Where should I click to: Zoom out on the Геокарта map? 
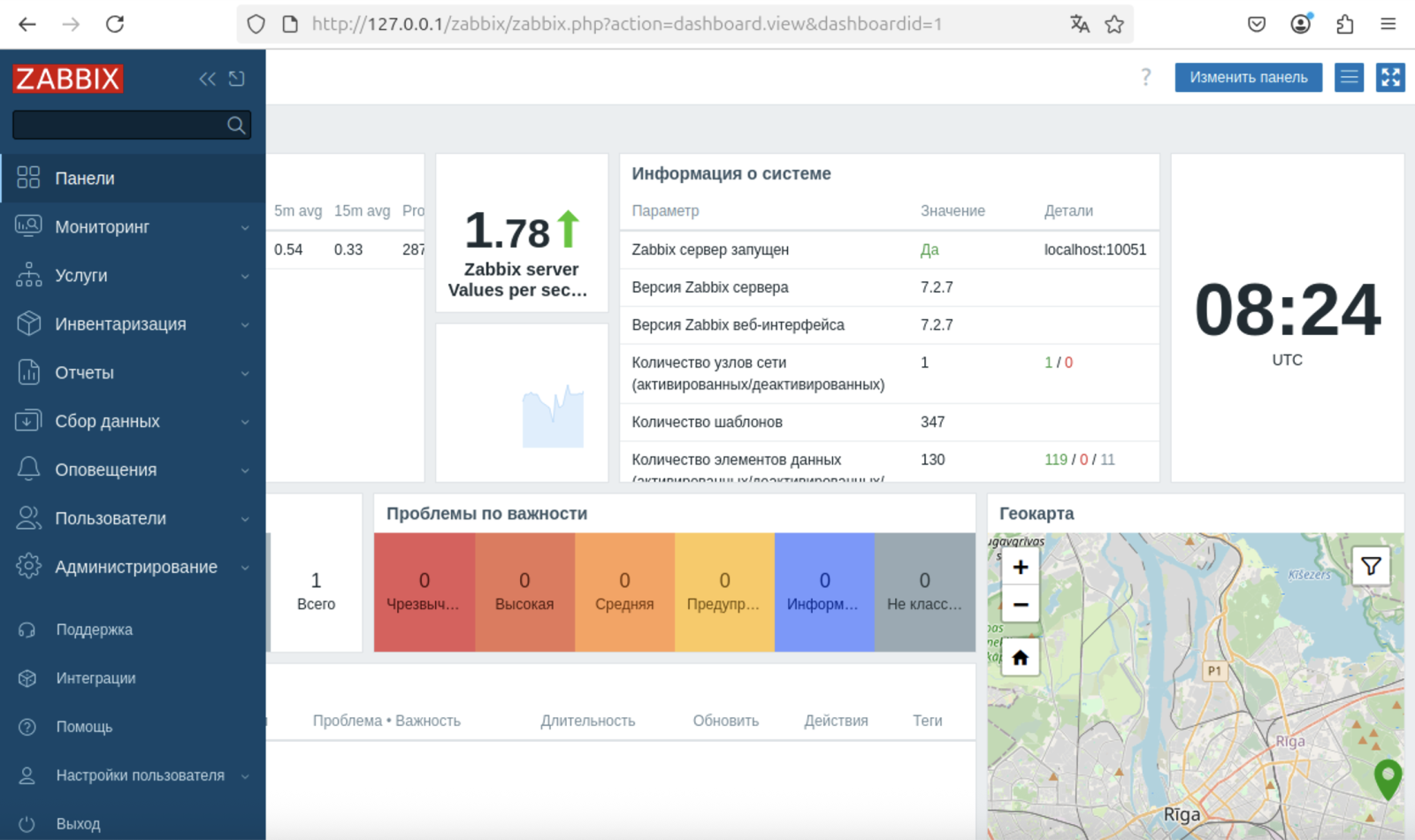pos(1021,605)
